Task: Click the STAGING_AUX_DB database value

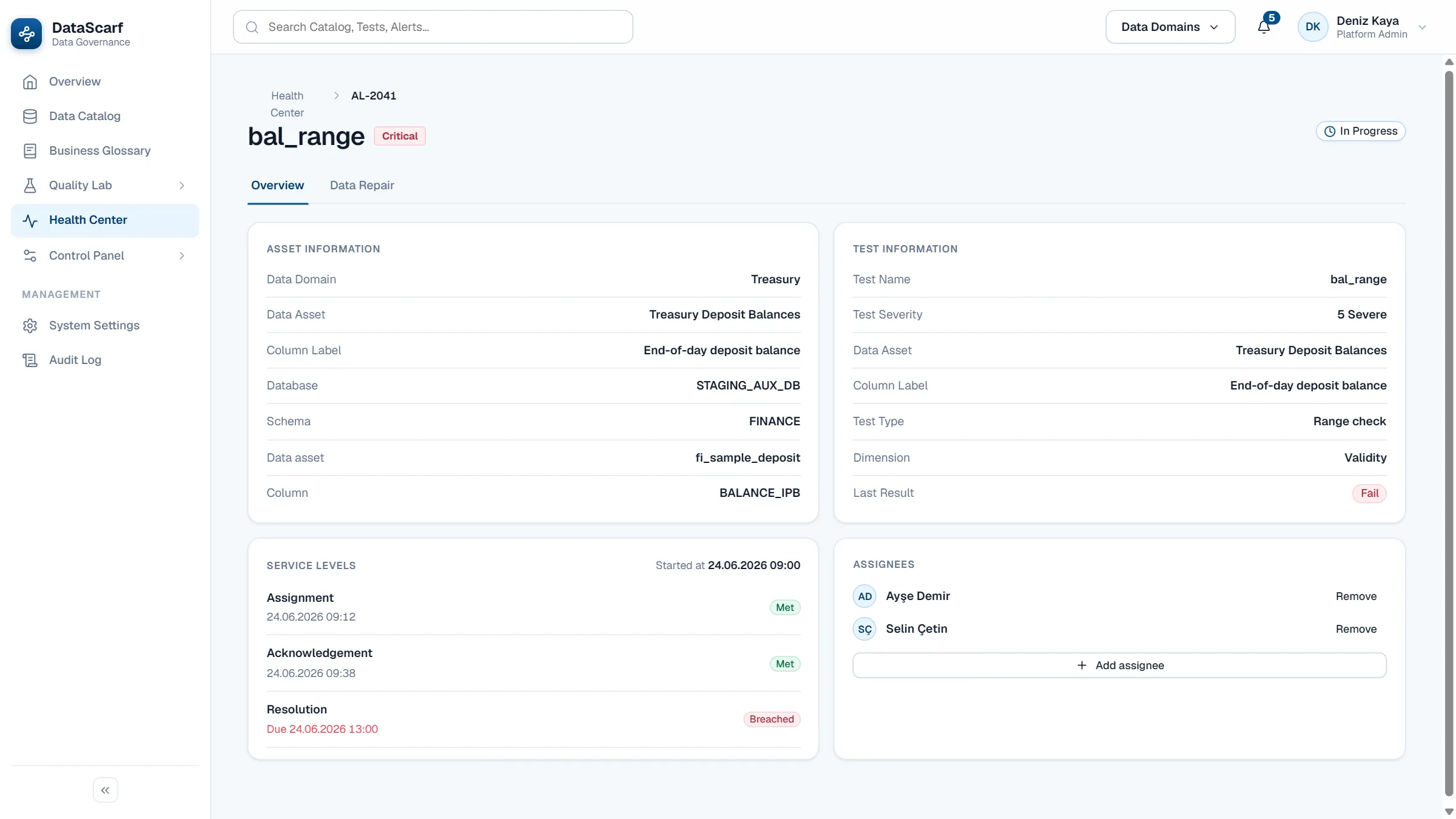Action: pyautogui.click(x=748, y=386)
